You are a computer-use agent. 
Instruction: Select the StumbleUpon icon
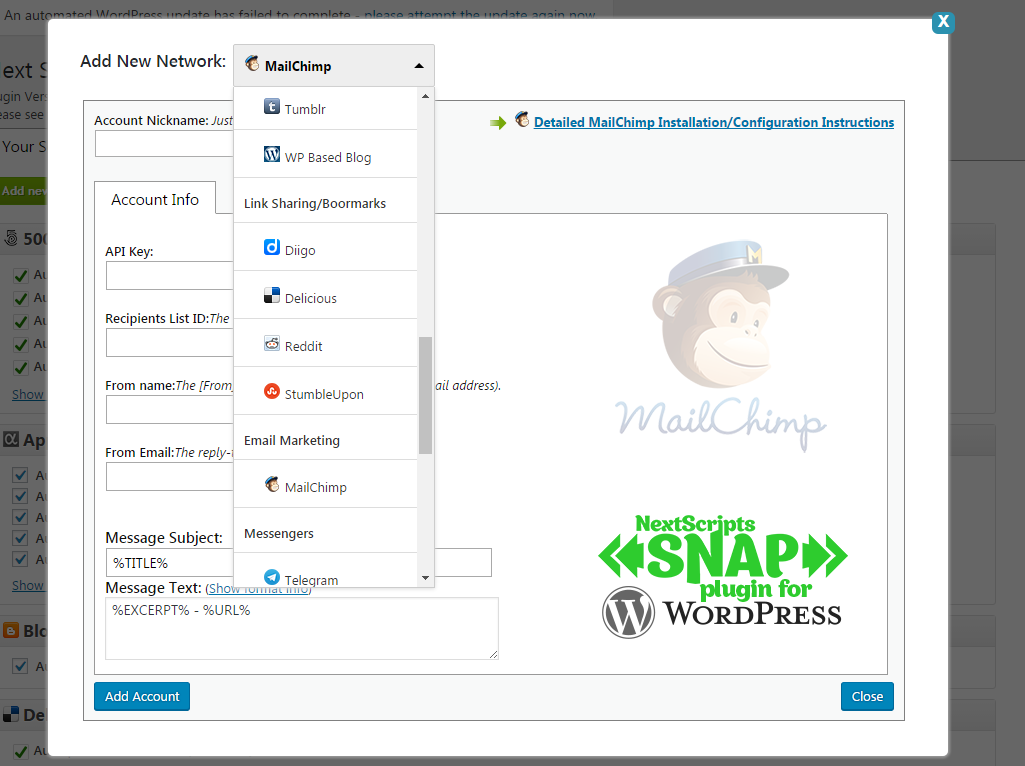272,392
